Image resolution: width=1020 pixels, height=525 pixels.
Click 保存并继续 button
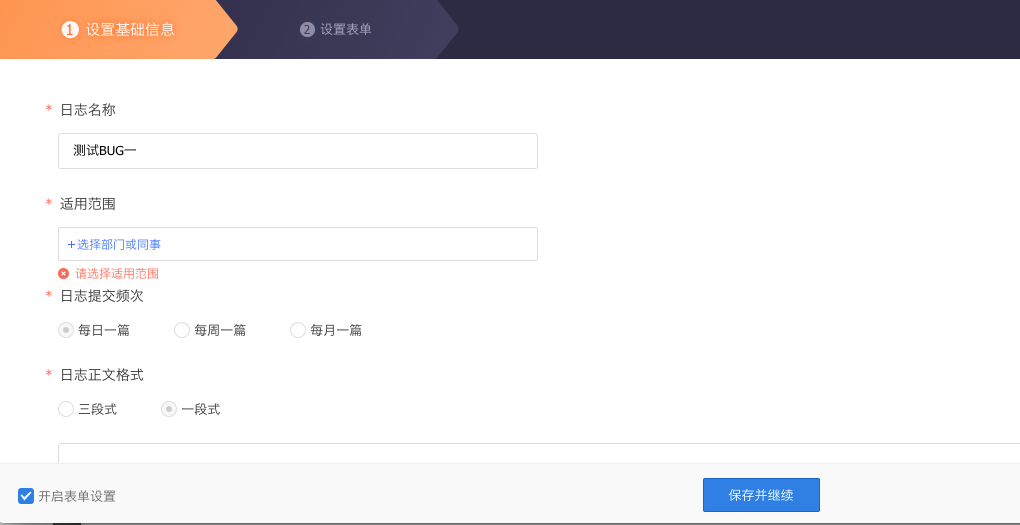click(x=761, y=495)
